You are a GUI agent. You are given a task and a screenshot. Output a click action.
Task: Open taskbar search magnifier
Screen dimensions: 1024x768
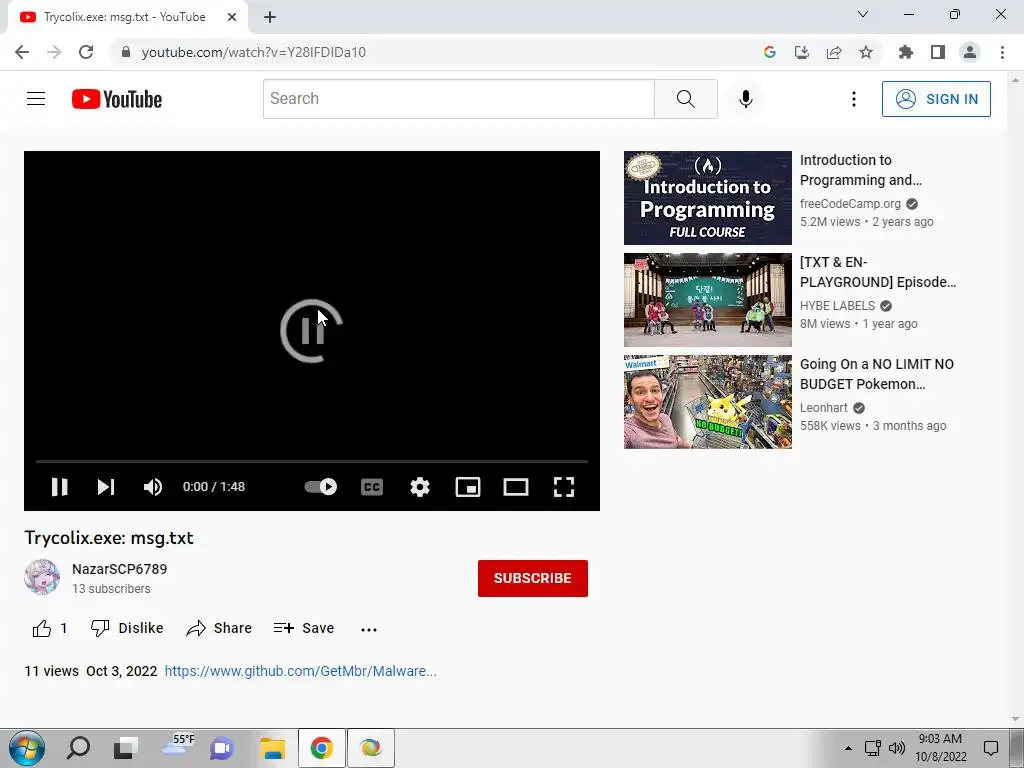[78, 748]
